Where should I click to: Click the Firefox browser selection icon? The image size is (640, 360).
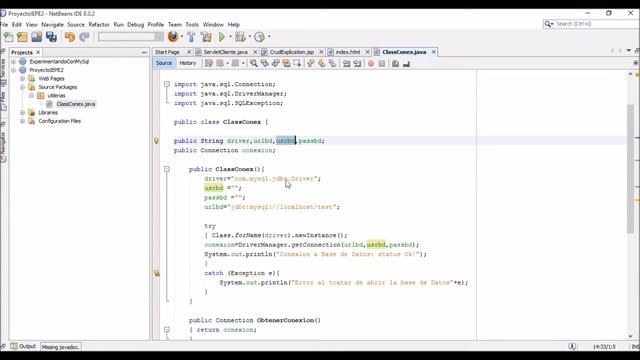173,37
